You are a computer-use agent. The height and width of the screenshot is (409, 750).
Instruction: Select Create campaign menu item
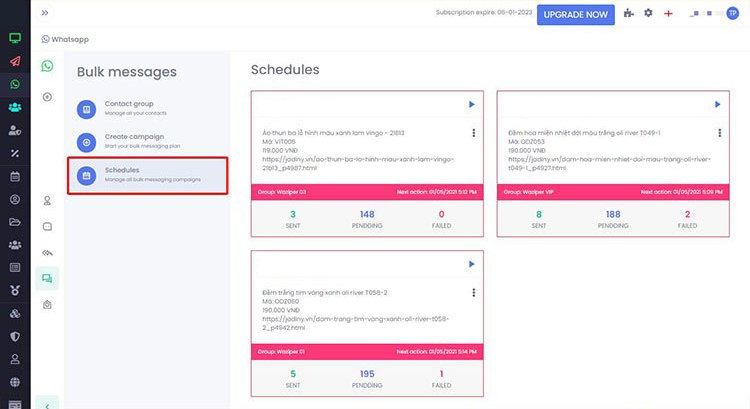click(147, 142)
